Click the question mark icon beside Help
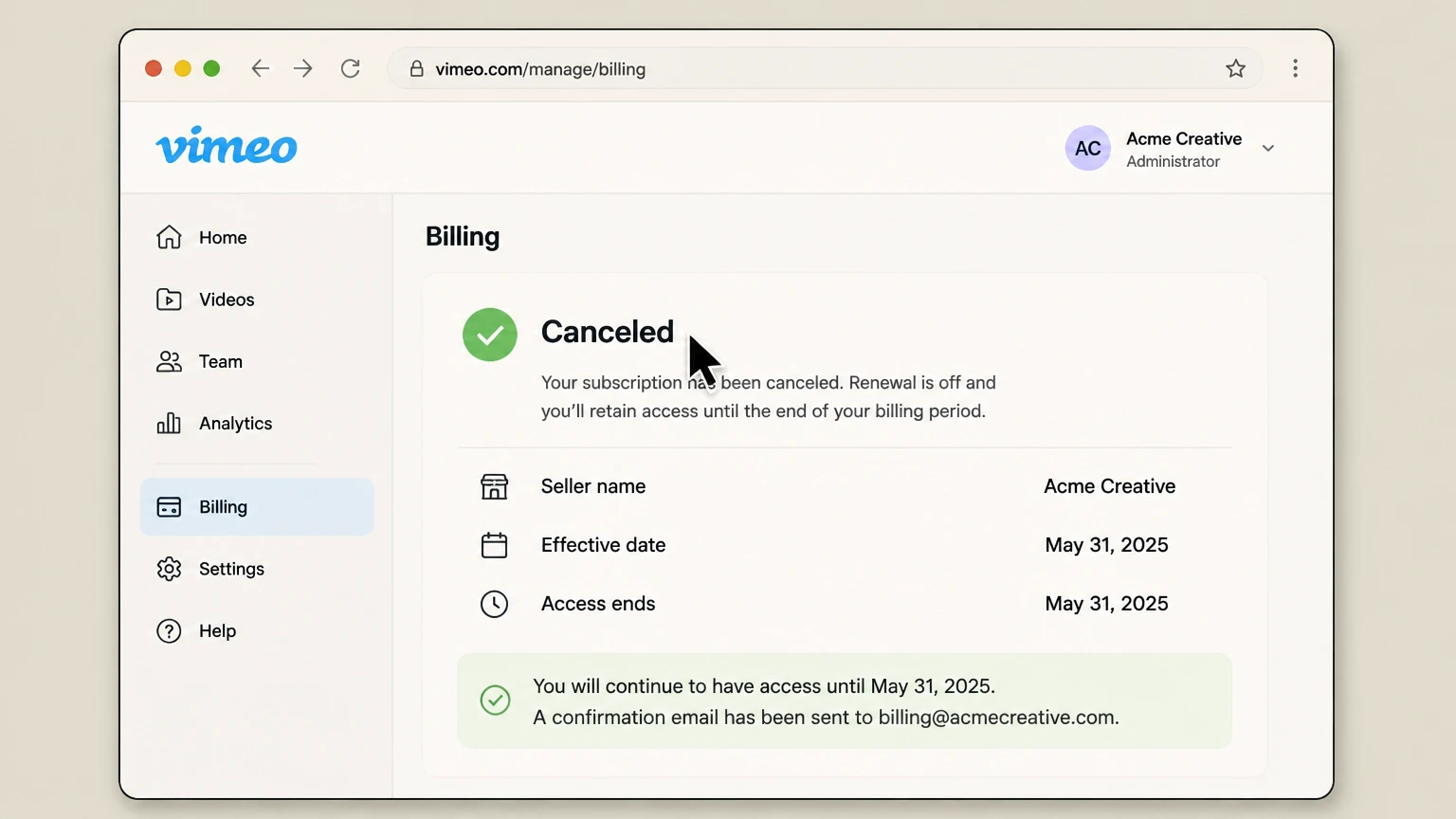 point(169,631)
